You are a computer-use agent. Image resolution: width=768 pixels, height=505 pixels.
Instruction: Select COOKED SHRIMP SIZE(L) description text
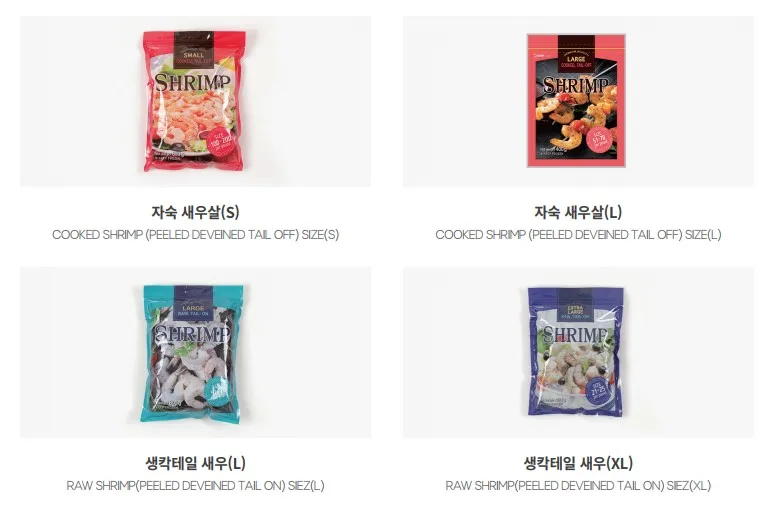tap(578, 235)
